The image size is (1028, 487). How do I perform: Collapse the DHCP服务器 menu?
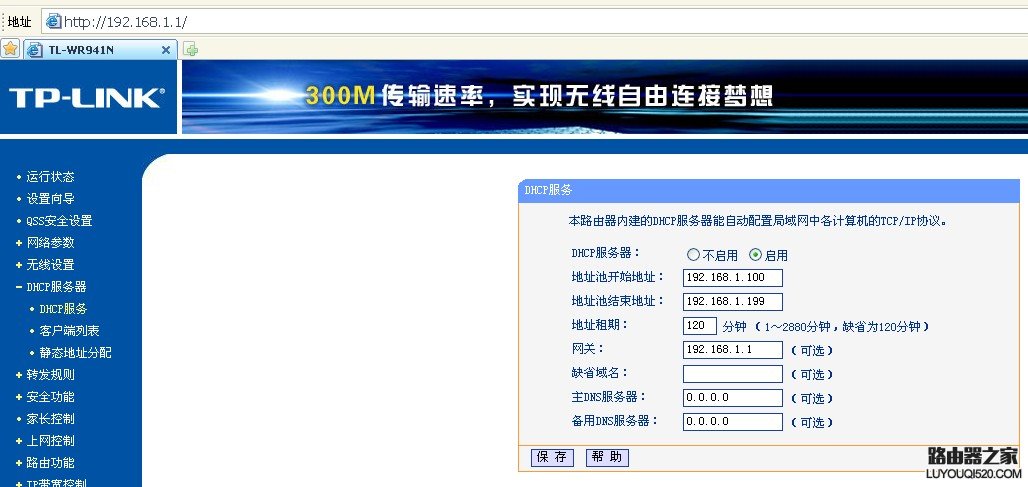56,287
